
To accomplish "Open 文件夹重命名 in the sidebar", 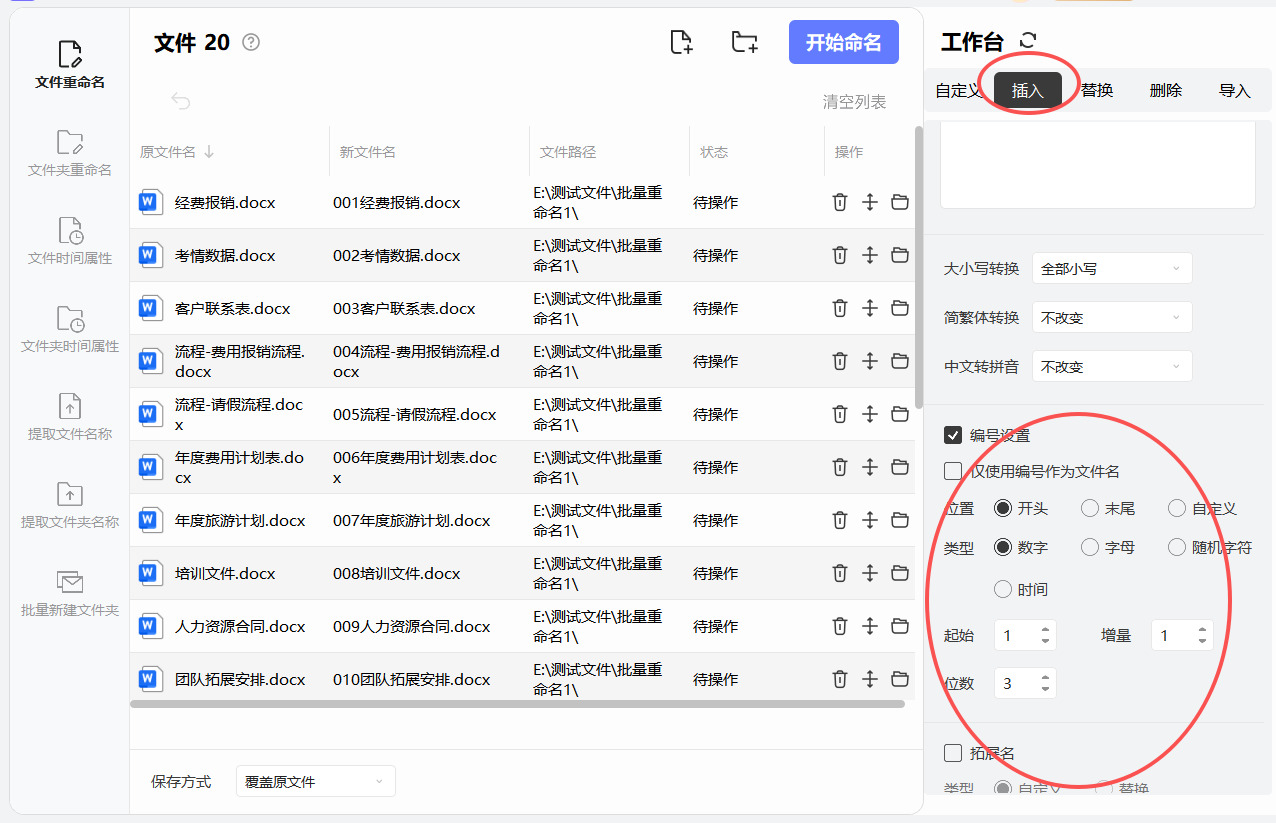I will point(70,153).
